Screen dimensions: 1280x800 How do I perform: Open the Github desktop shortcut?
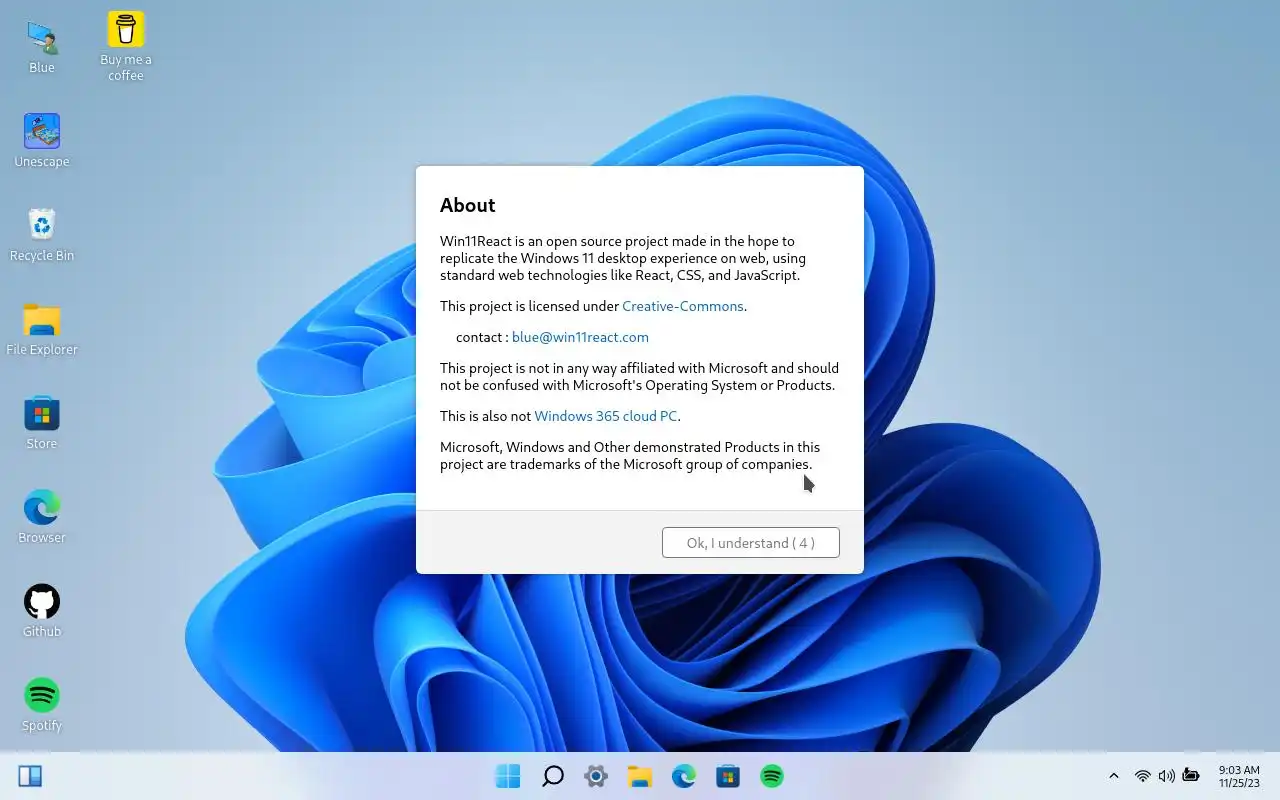[x=42, y=610]
